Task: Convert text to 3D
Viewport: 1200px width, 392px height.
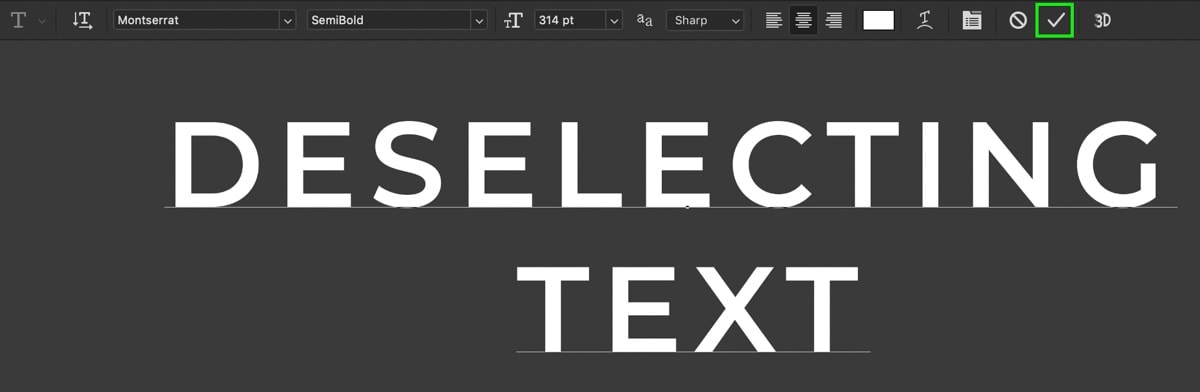Action: [1103, 20]
